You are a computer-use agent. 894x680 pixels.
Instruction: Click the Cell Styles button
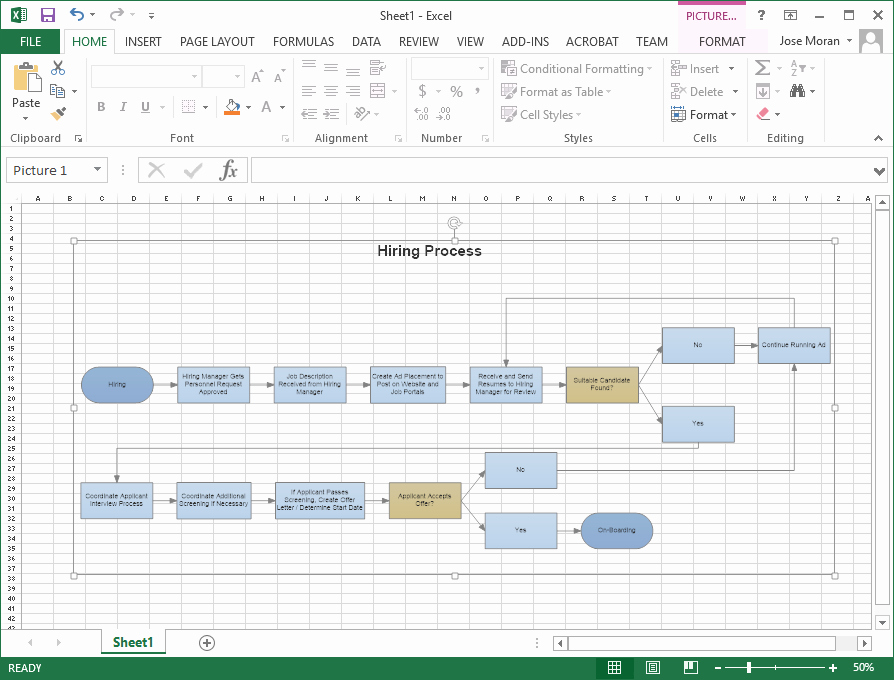(x=540, y=114)
